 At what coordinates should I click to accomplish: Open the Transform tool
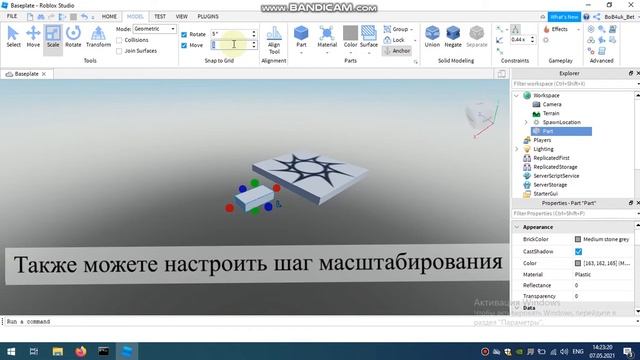point(98,37)
